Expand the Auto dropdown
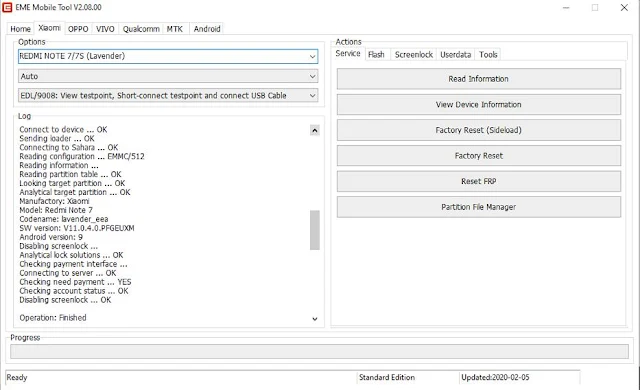The height and width of the screenshot is (390, 640). click(x=168, y=76)
